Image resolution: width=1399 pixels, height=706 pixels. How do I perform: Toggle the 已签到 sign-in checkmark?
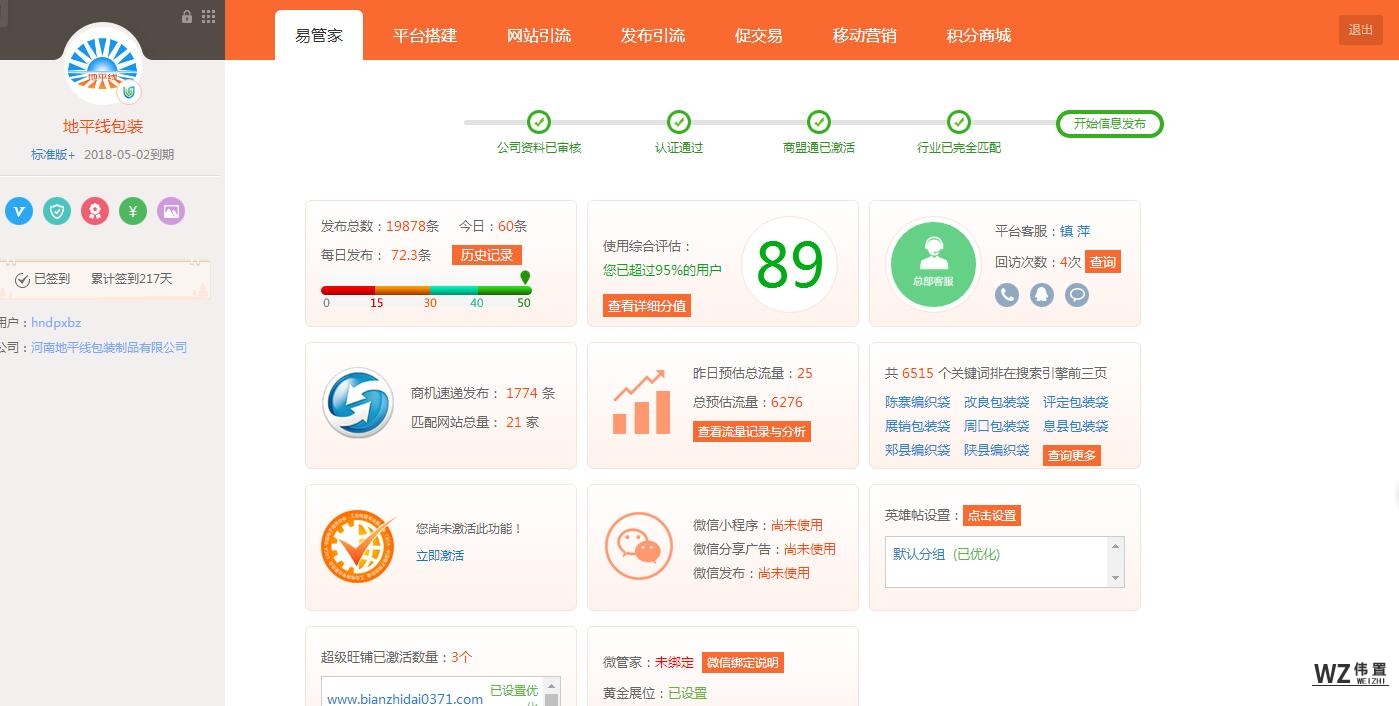point(22,280)
